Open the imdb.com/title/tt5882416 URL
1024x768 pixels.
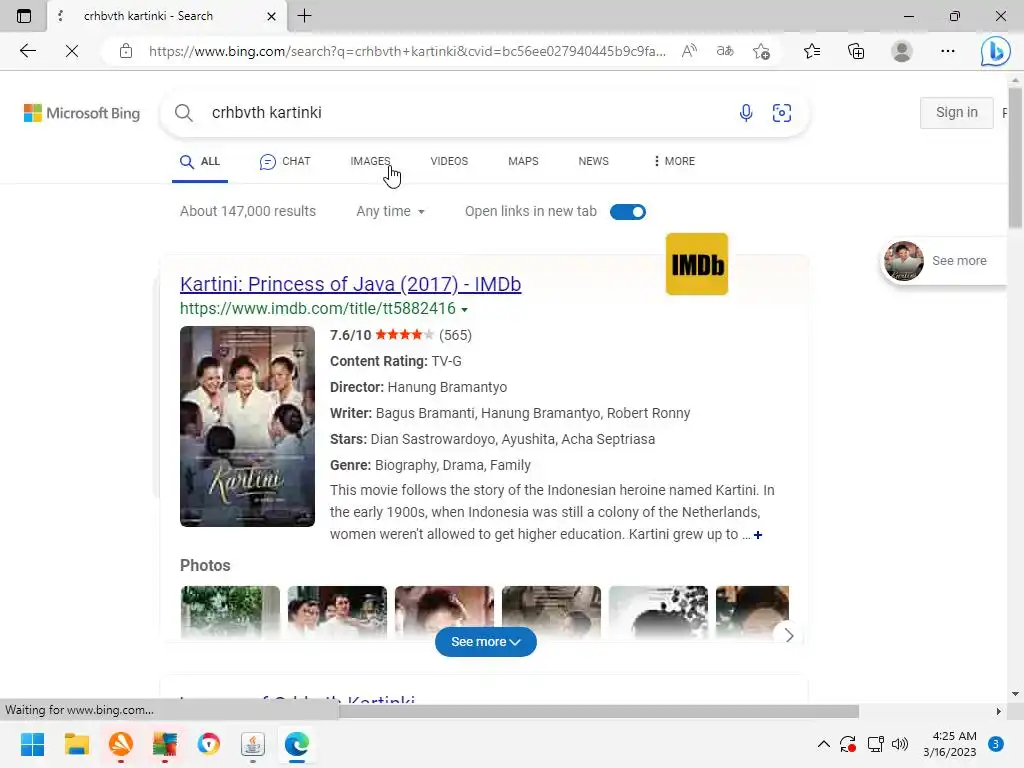pos(317,308)
